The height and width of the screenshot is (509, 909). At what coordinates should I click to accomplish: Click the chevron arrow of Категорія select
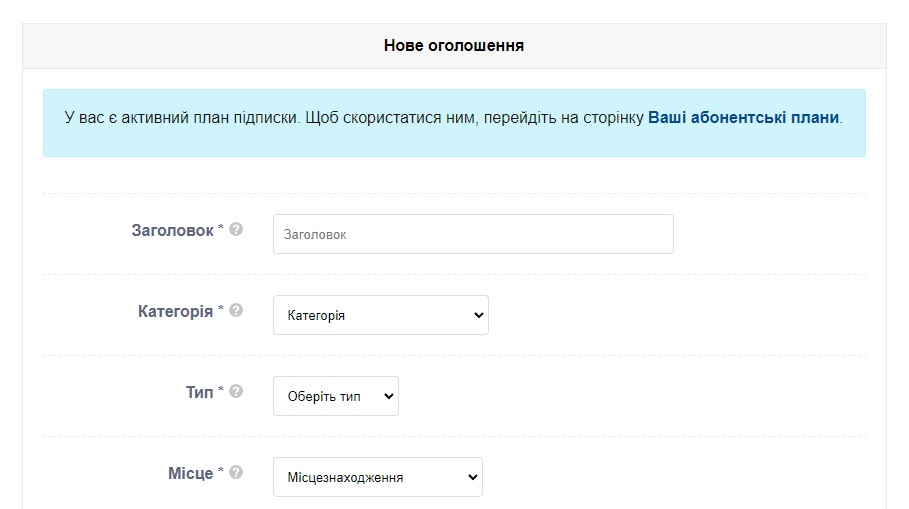coord(478,315)
